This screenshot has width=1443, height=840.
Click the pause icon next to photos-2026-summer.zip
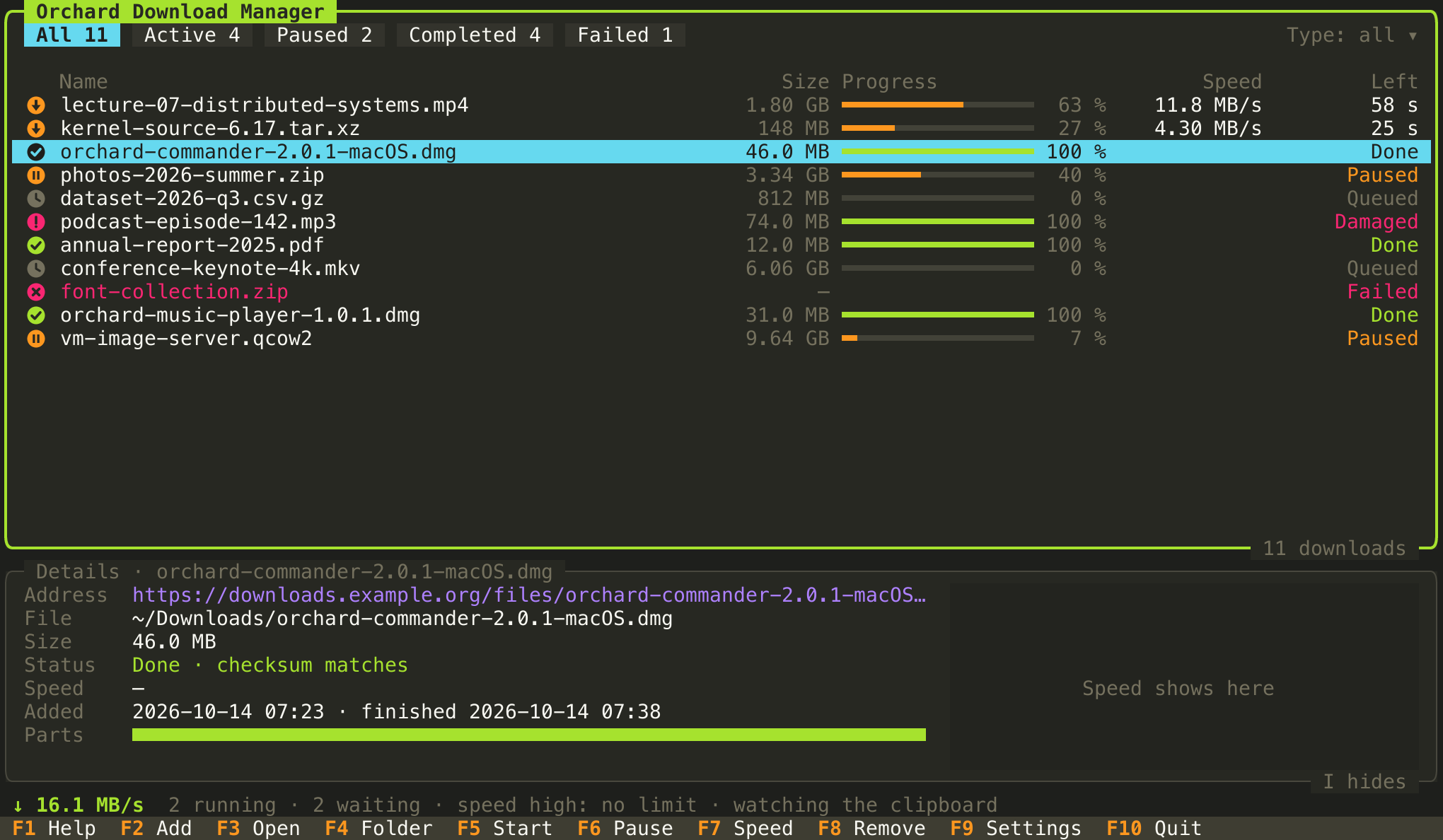pos(36,175)
